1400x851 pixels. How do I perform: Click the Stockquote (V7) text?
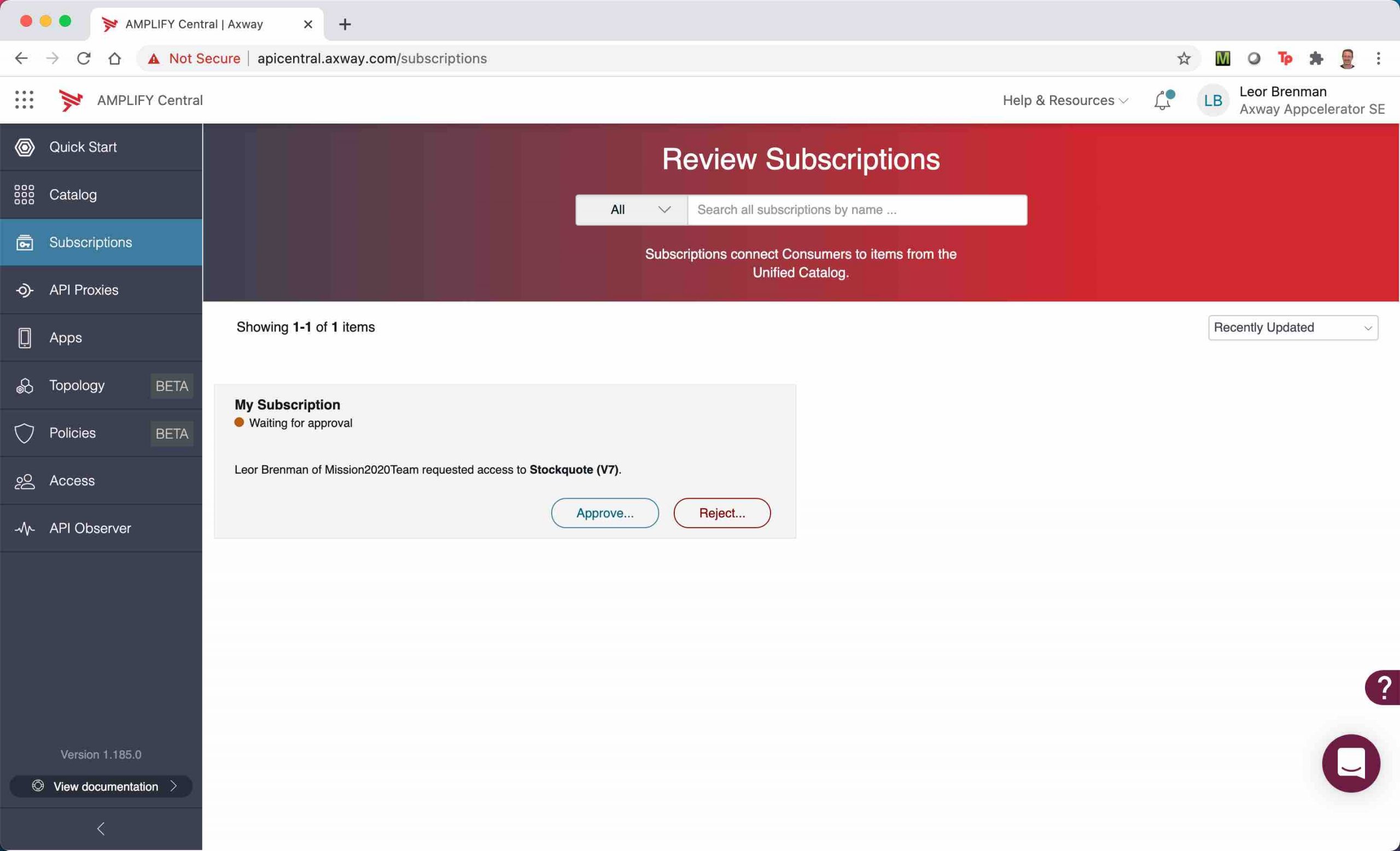pos(574,470)
